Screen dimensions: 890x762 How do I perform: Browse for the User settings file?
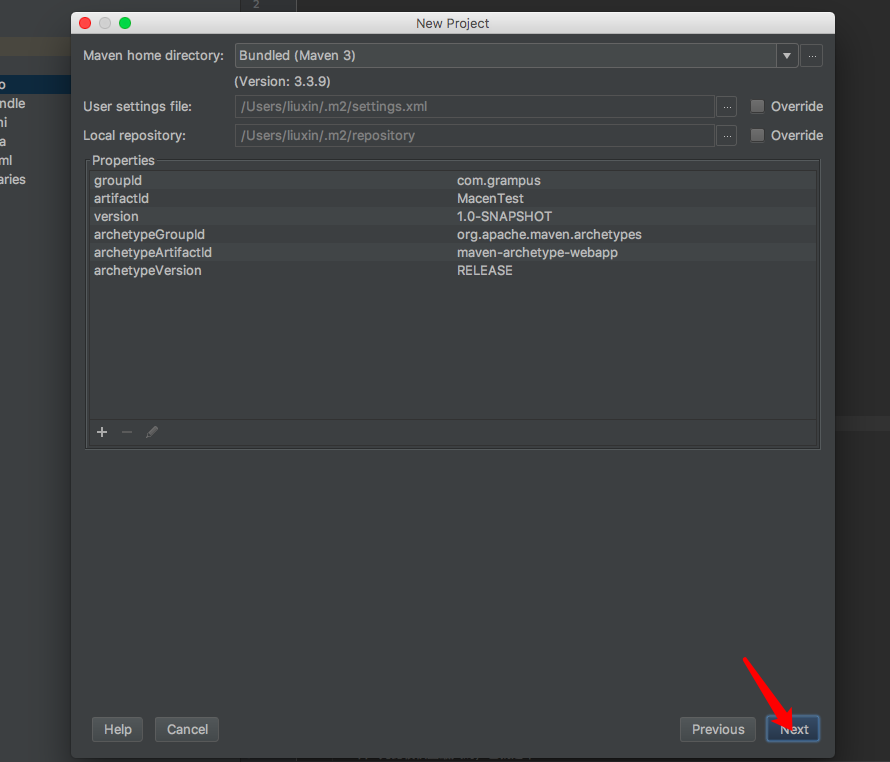[x=727, y=107]
